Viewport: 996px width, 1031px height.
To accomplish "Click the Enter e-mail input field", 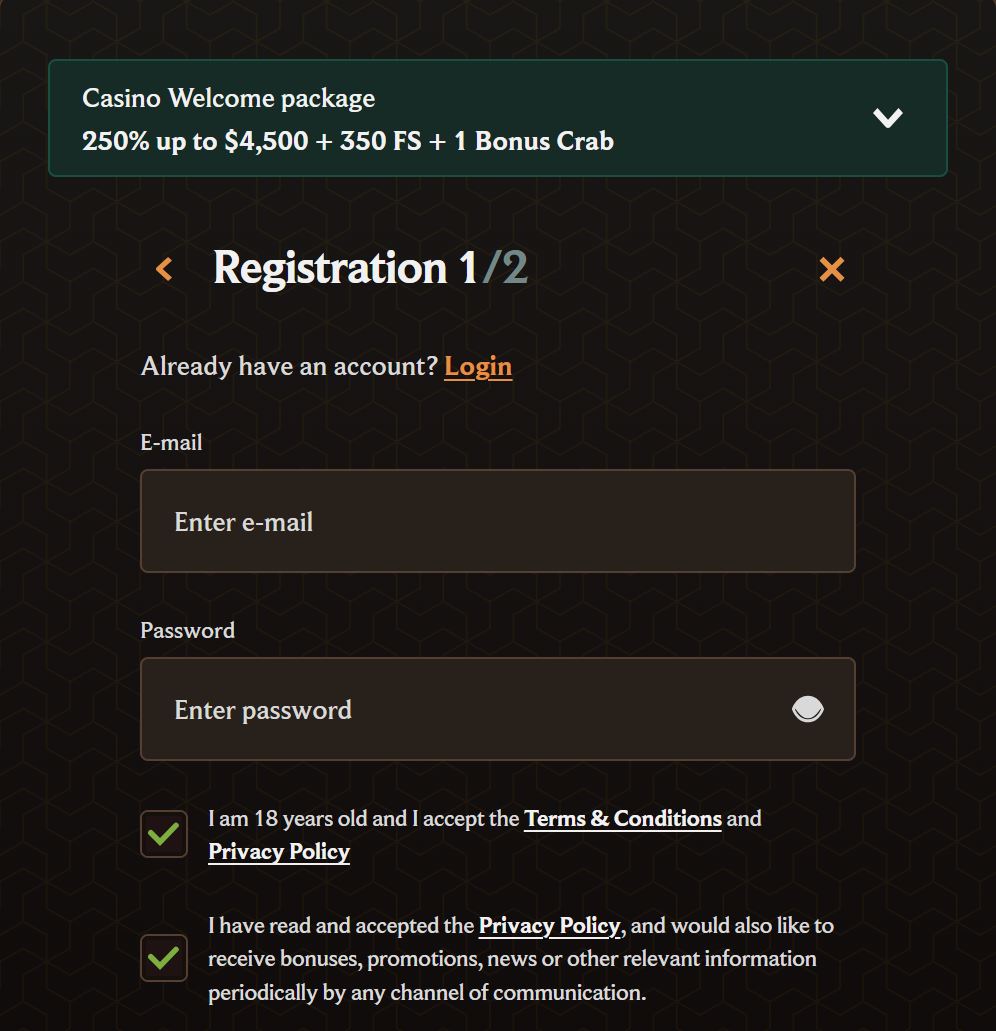I will tap(497, 521).
